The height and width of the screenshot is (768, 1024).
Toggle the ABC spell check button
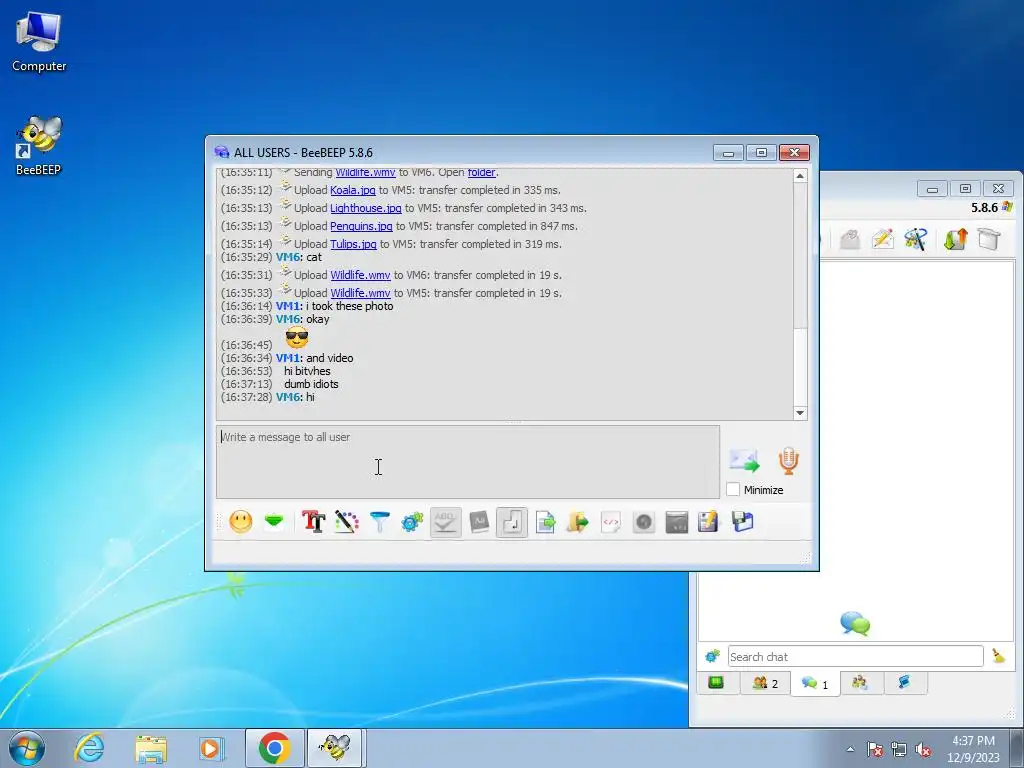point(445,522)
